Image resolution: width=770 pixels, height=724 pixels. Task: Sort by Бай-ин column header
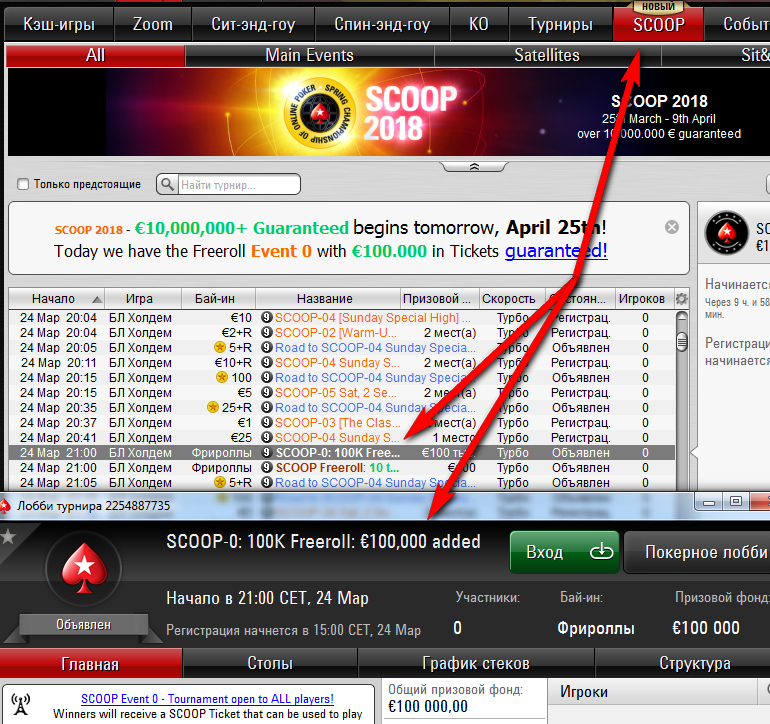coord(218,299)
